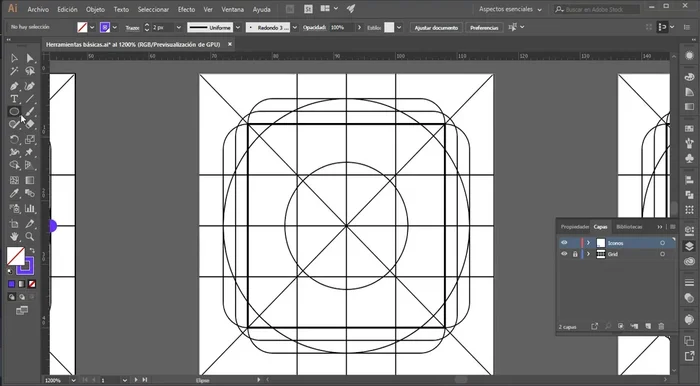Choose the Magic Wand tool
The height and width of the screenshot is (386, 700).
click(x=14, y=71)
